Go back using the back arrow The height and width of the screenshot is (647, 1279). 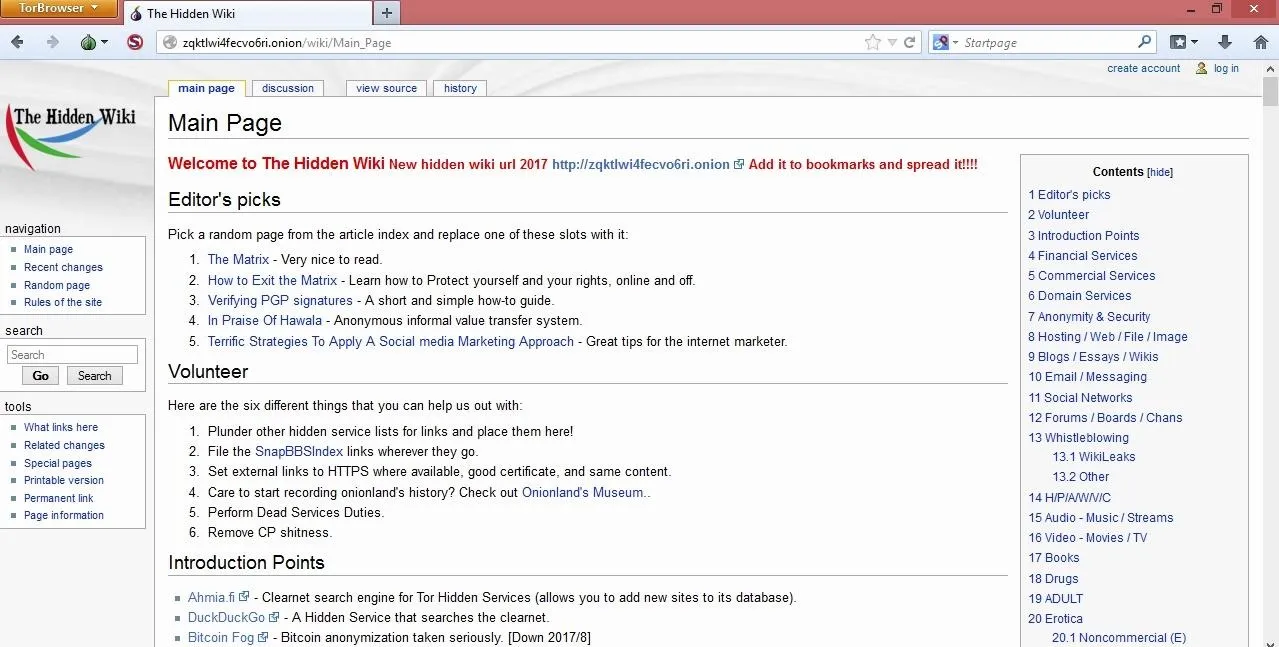tap(17, 42)
